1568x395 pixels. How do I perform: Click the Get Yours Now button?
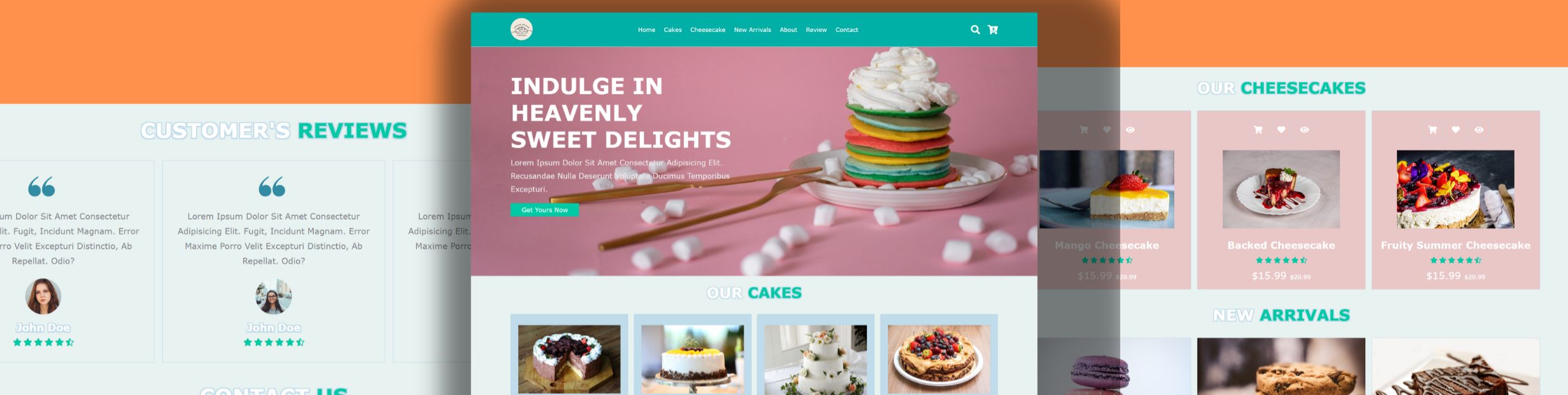click(x=545, y=210)
